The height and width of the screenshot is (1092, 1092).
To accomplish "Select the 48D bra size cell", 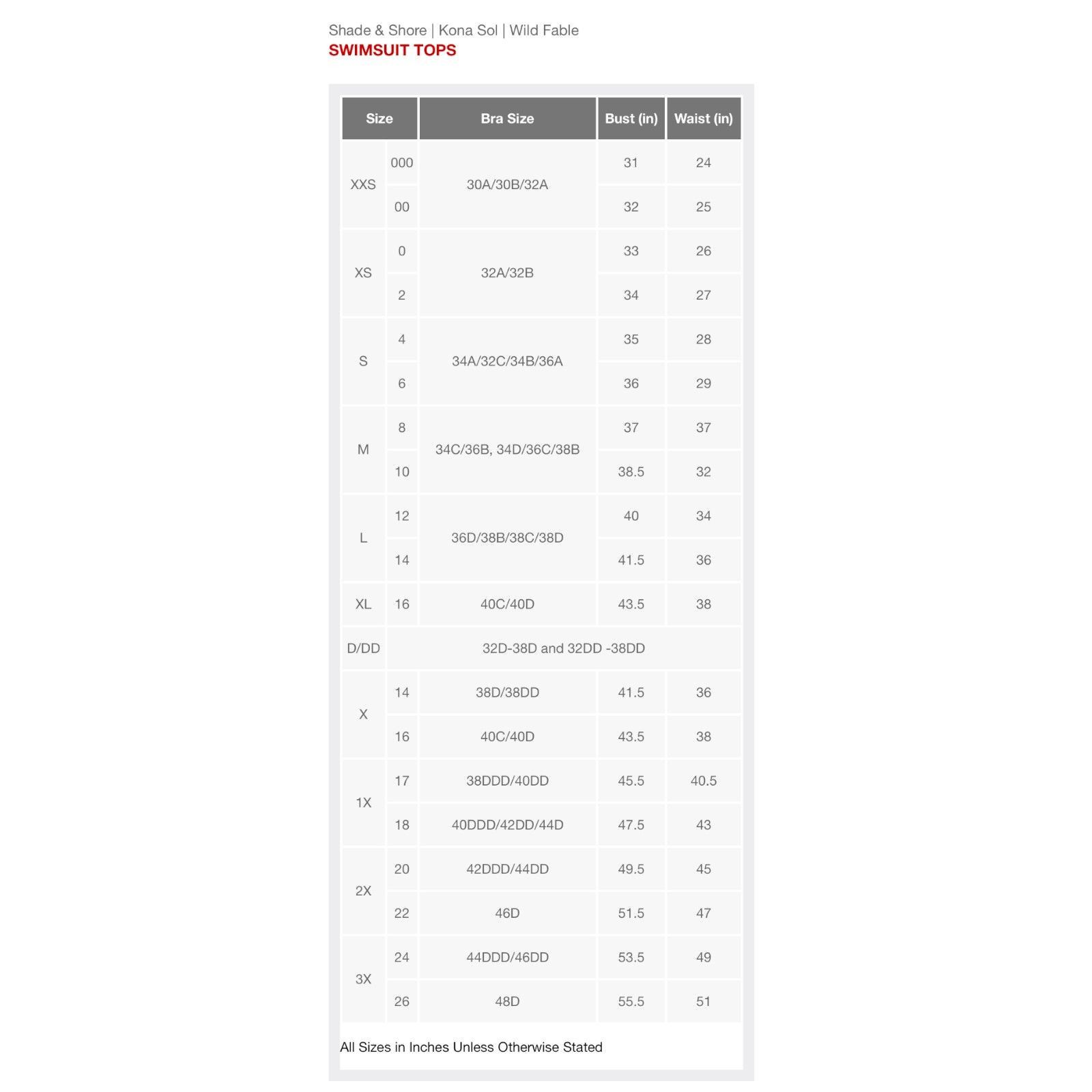I will click(x=507, y=1001).
